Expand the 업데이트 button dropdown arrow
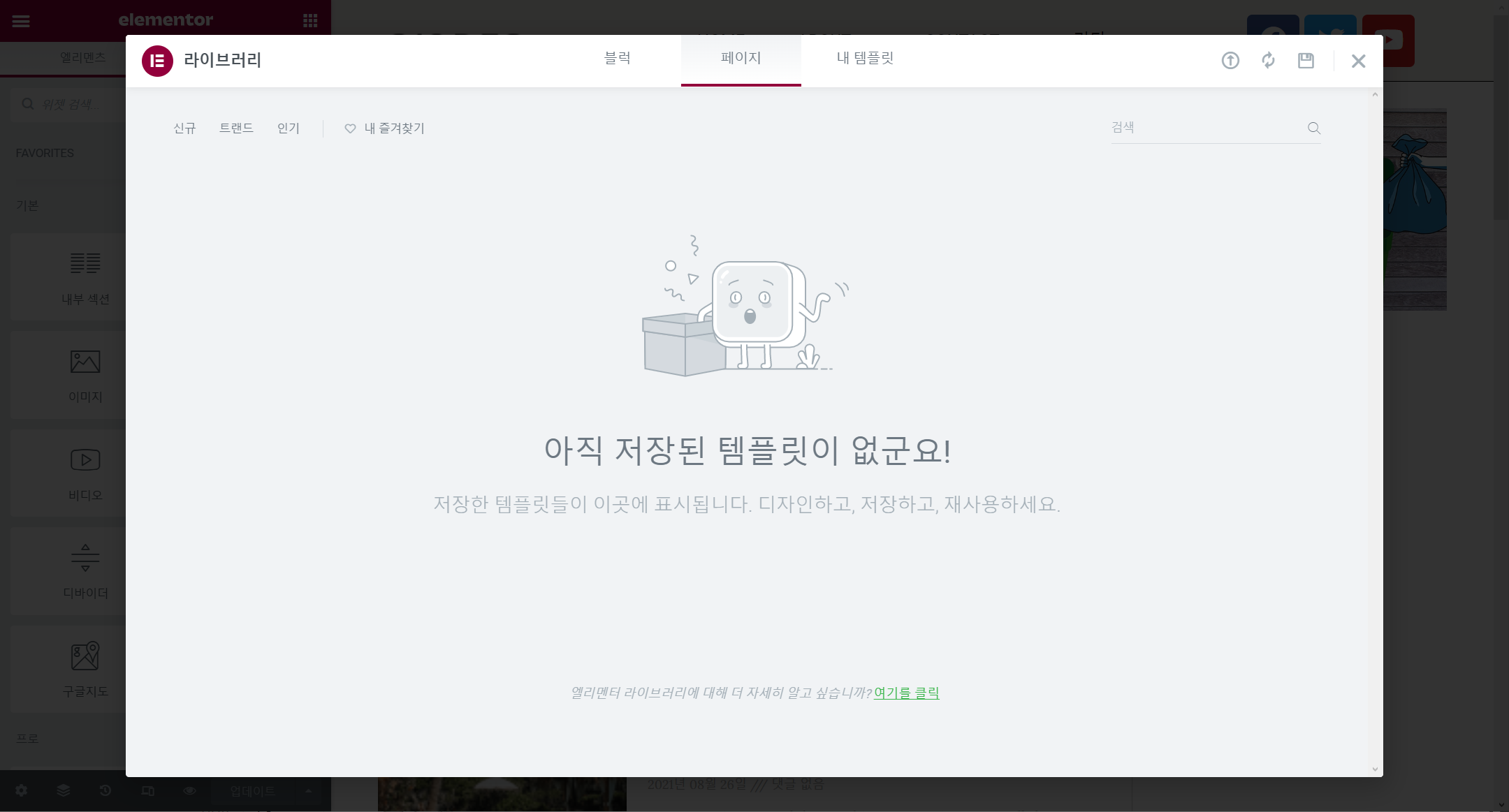 (x=307, y=790)
